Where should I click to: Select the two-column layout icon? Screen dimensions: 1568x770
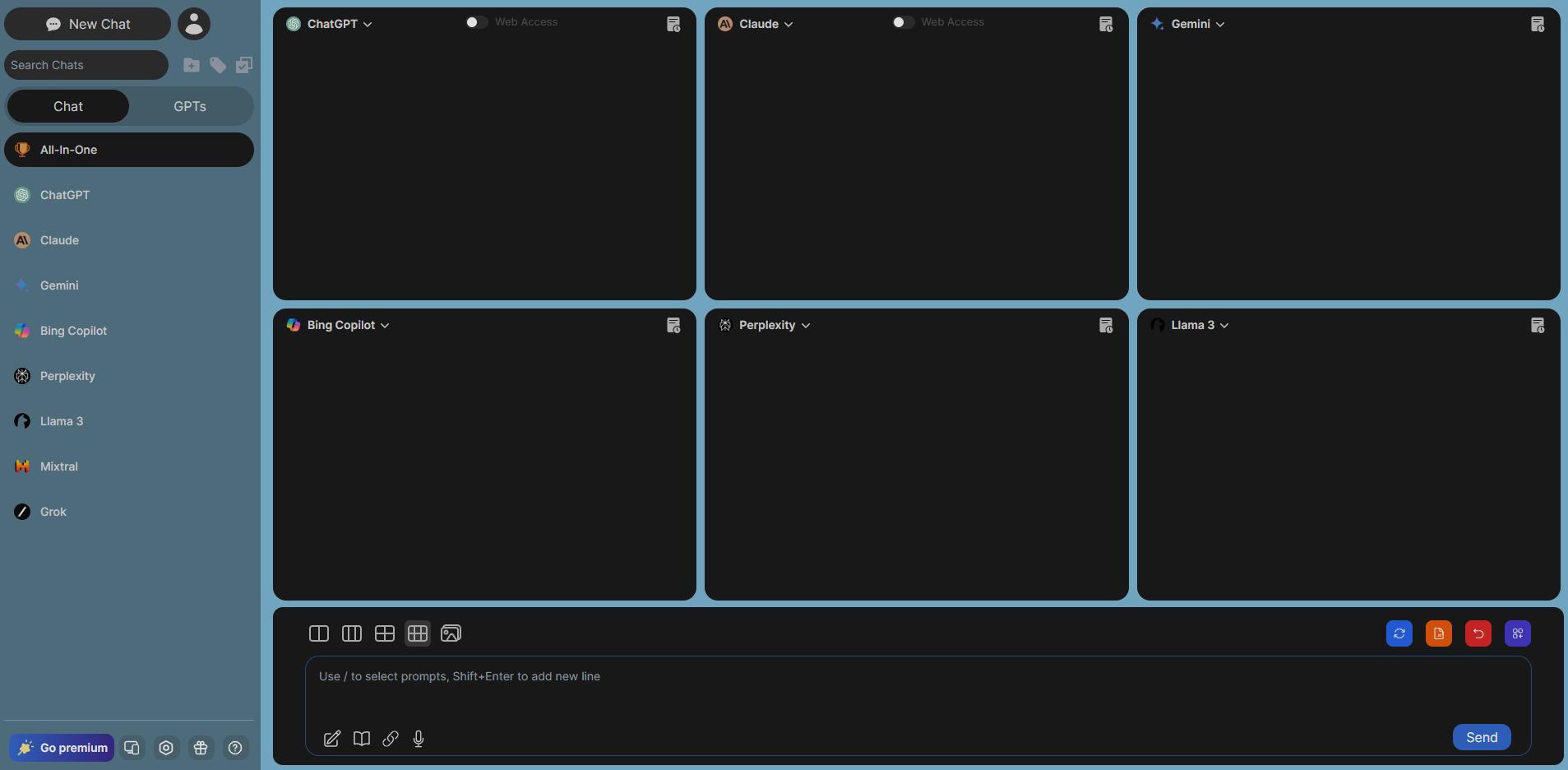(318, 633)
